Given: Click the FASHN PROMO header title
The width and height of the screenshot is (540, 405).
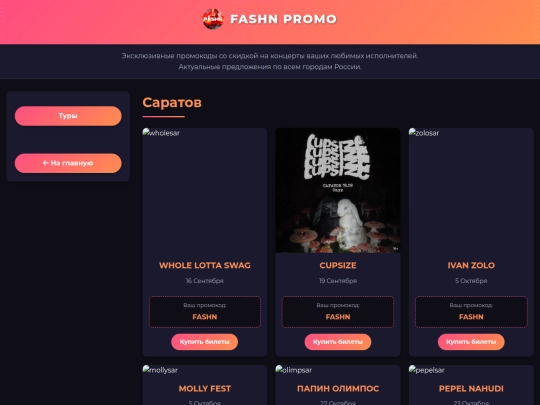Looking at the screenshot, I should (283, 19).
